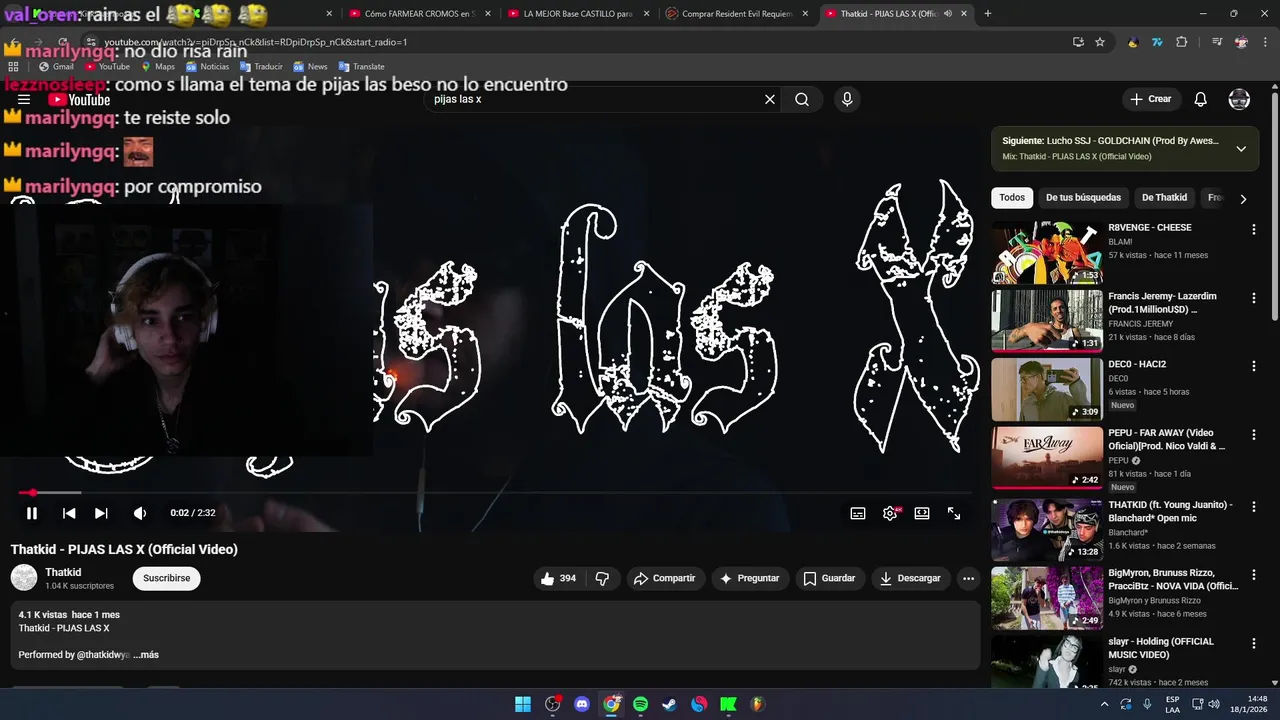Open the Gmail bookmark
This screenshot has height=720, width=1280.
tap(56, 67)
